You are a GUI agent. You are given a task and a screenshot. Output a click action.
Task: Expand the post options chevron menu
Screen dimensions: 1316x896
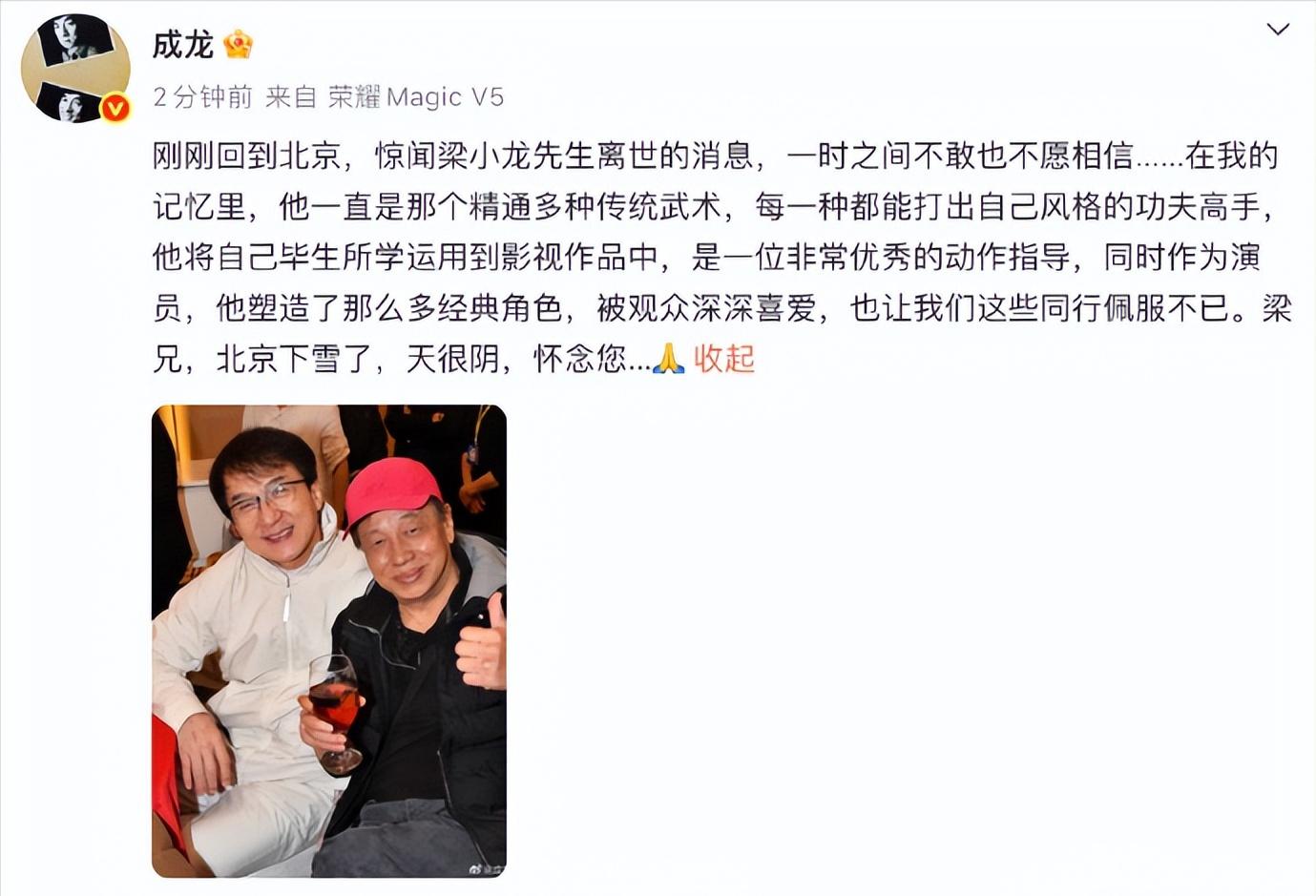1278,30
